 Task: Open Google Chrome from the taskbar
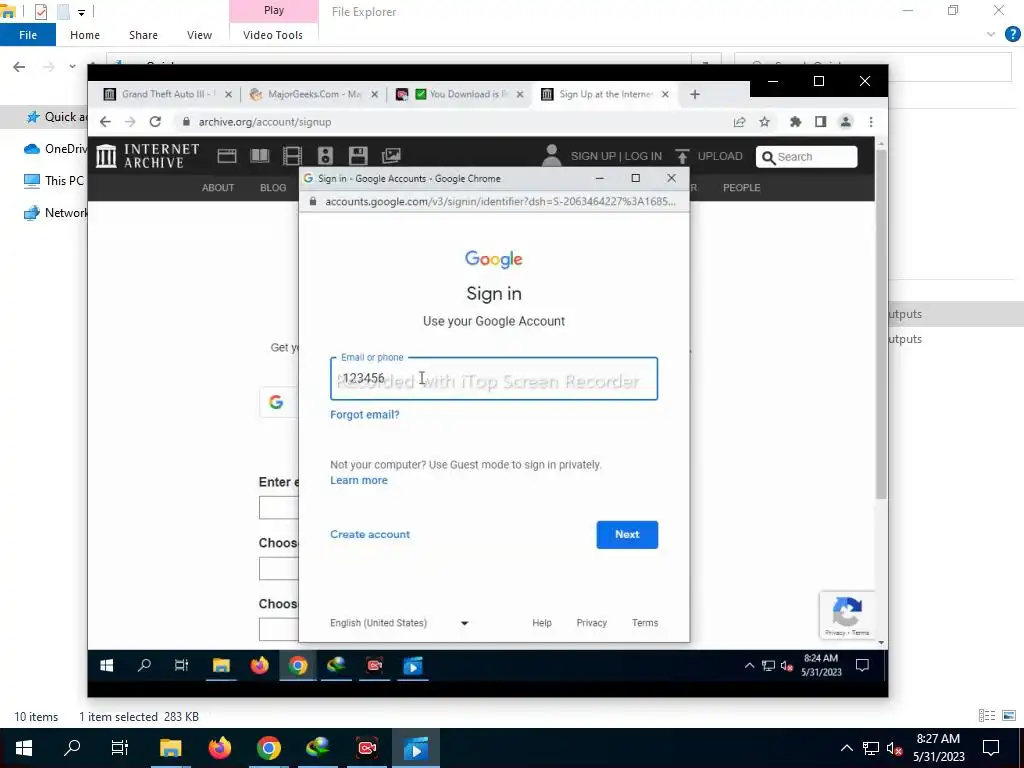pos(269,748)
